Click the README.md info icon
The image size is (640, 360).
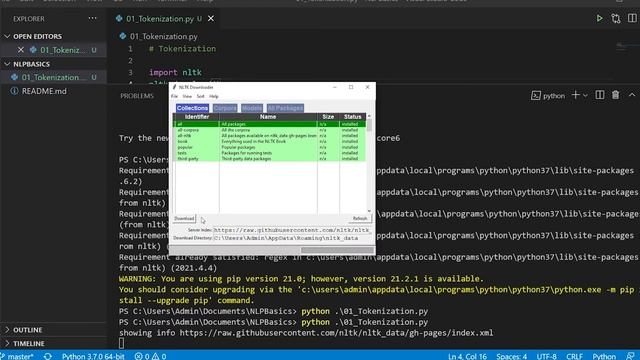click(14, 91)
